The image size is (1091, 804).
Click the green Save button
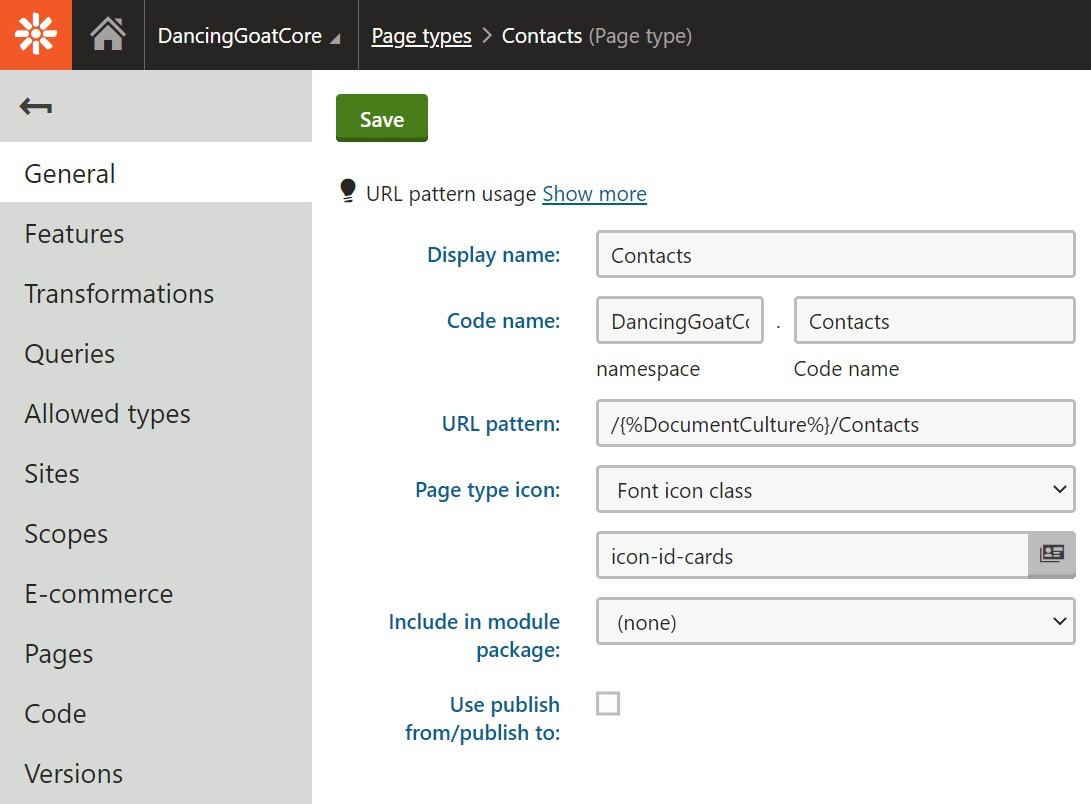[x=381, y=118]
